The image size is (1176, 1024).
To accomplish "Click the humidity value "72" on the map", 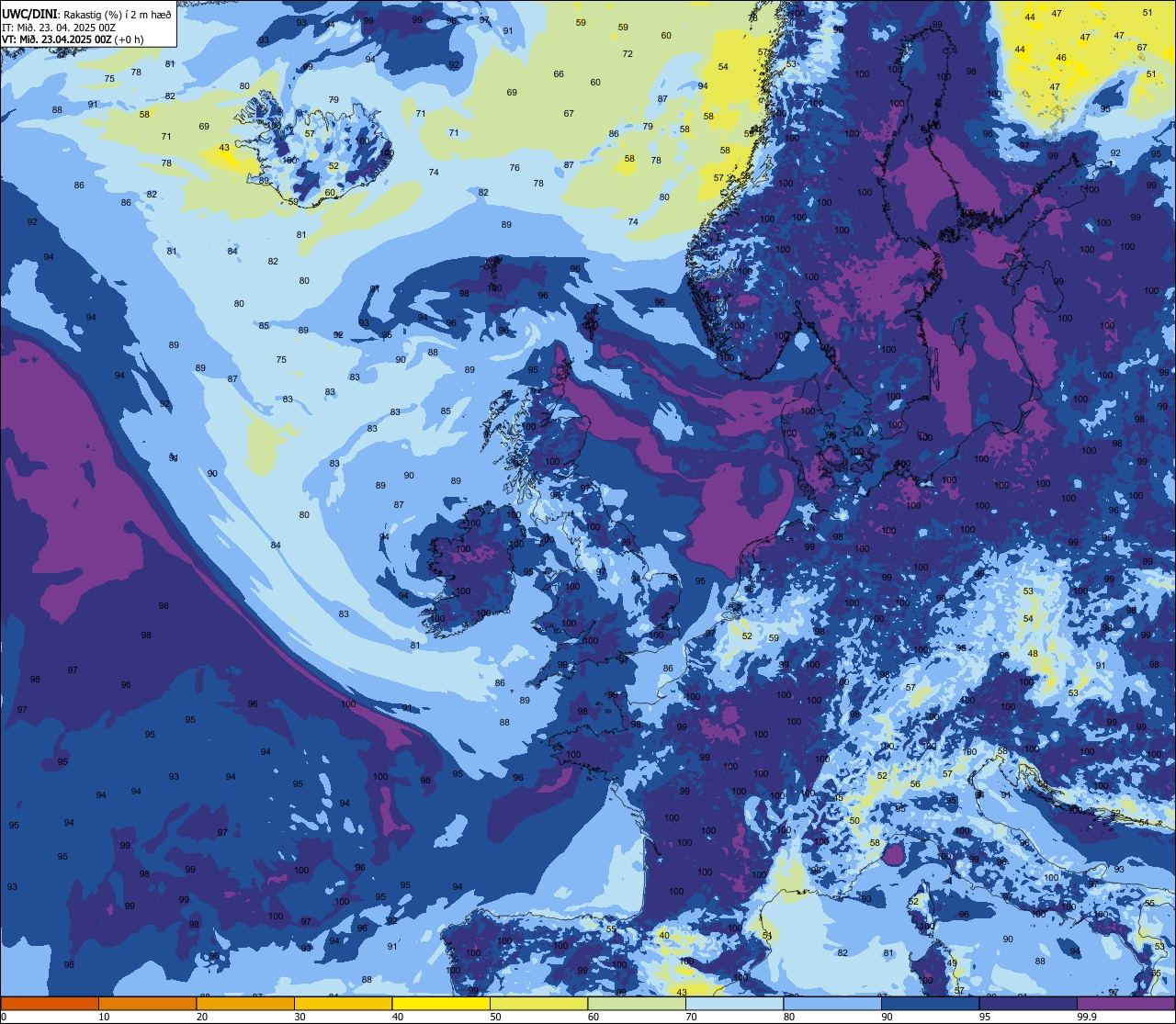I will click(628, 54).
